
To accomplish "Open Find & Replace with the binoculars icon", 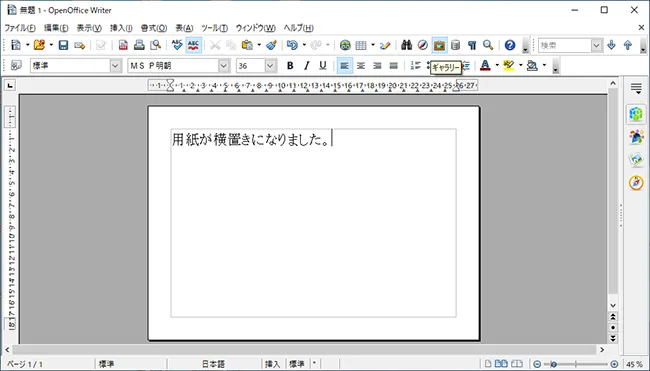I will point(407,45).
